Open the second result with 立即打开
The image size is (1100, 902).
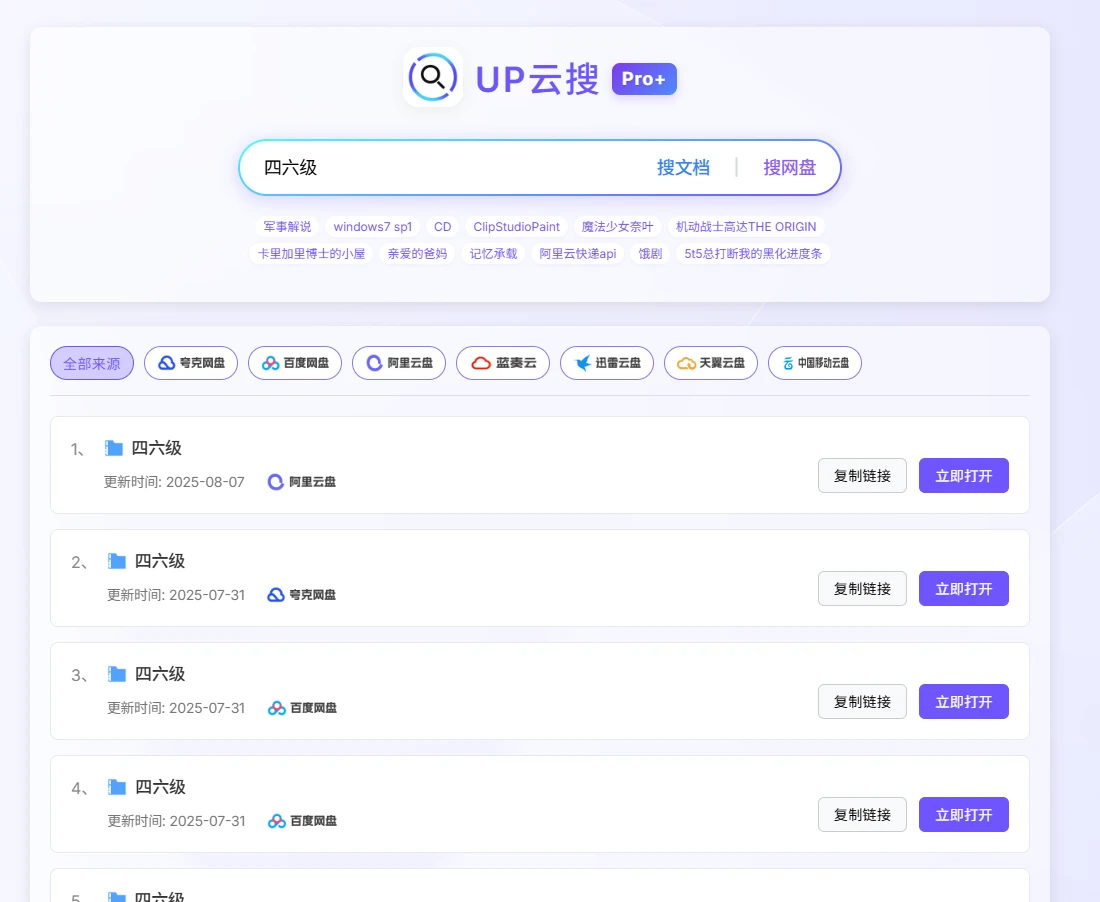point(963,589)
